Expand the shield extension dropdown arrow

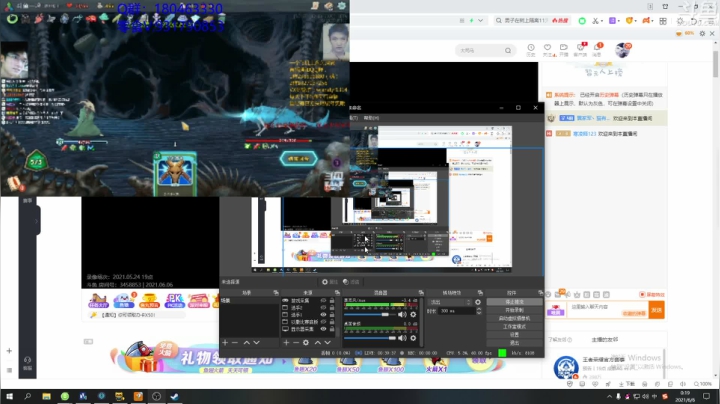pyautogui.click(x=636, y=21)
